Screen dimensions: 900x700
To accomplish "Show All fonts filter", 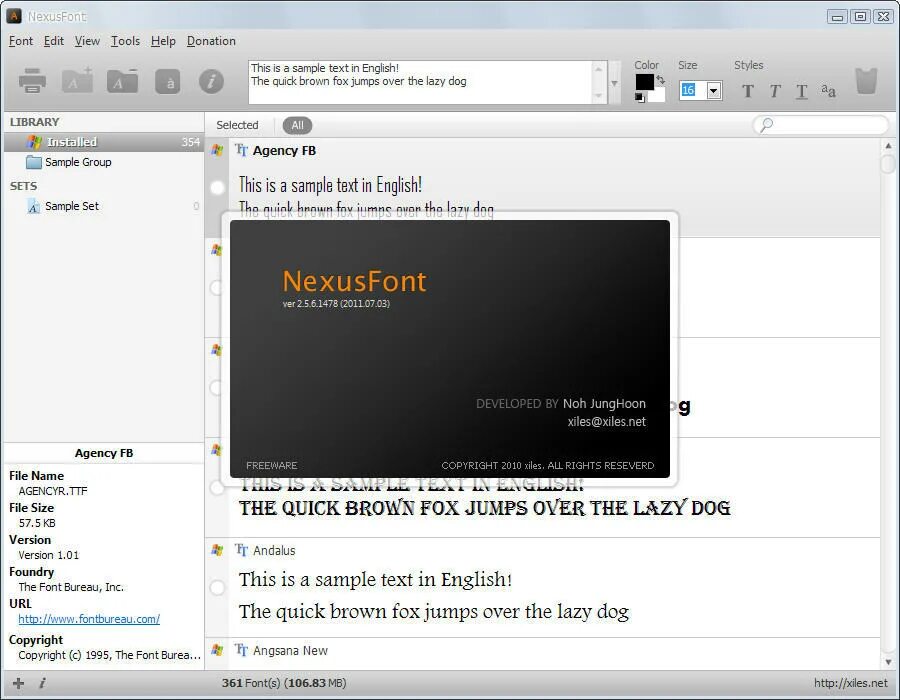I will (297, 125).
